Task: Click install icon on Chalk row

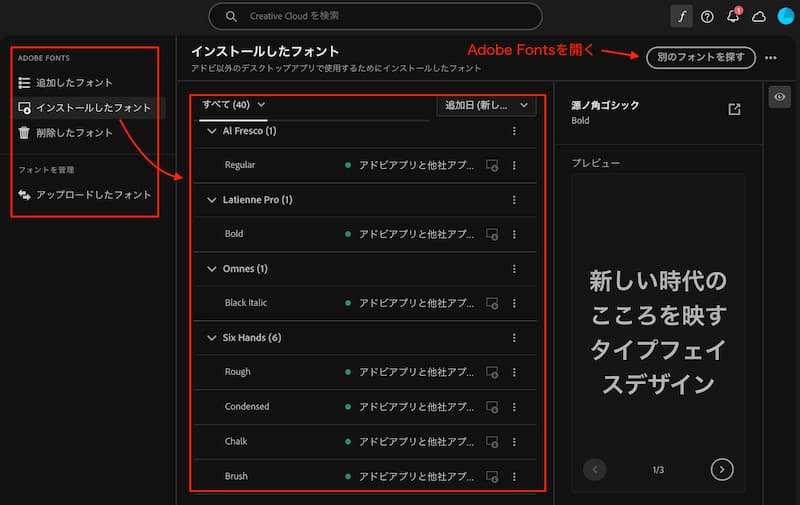Action: [492, 442]
